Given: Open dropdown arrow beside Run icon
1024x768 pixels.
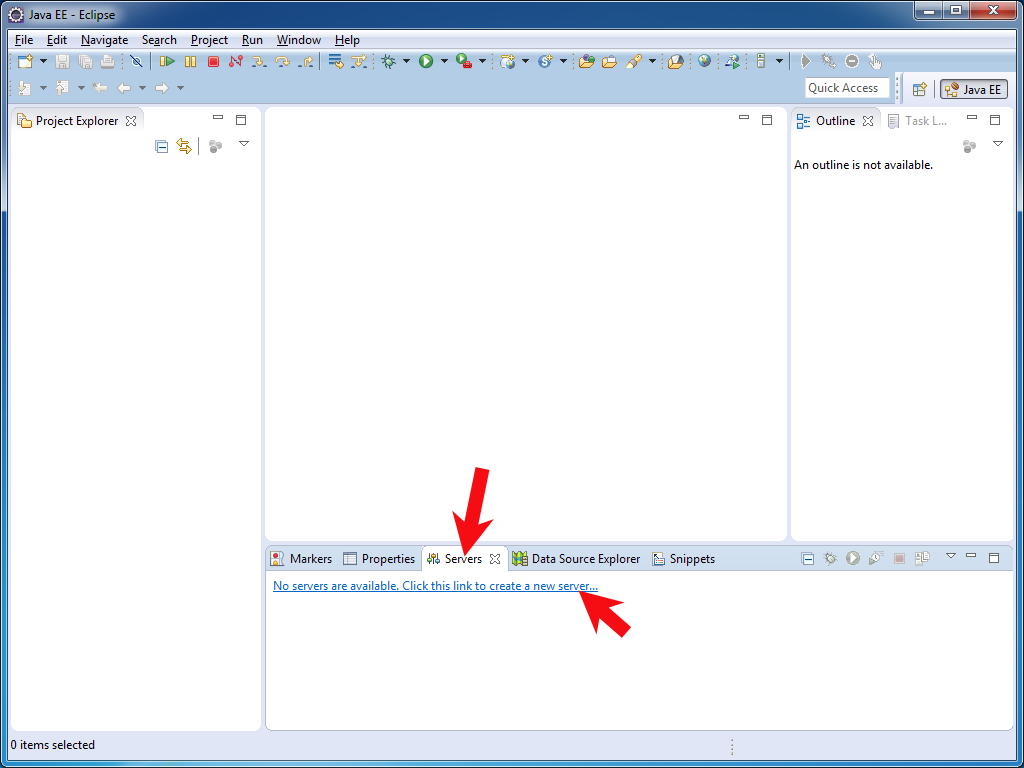Looking at the screenshot, I should point(444,61).
